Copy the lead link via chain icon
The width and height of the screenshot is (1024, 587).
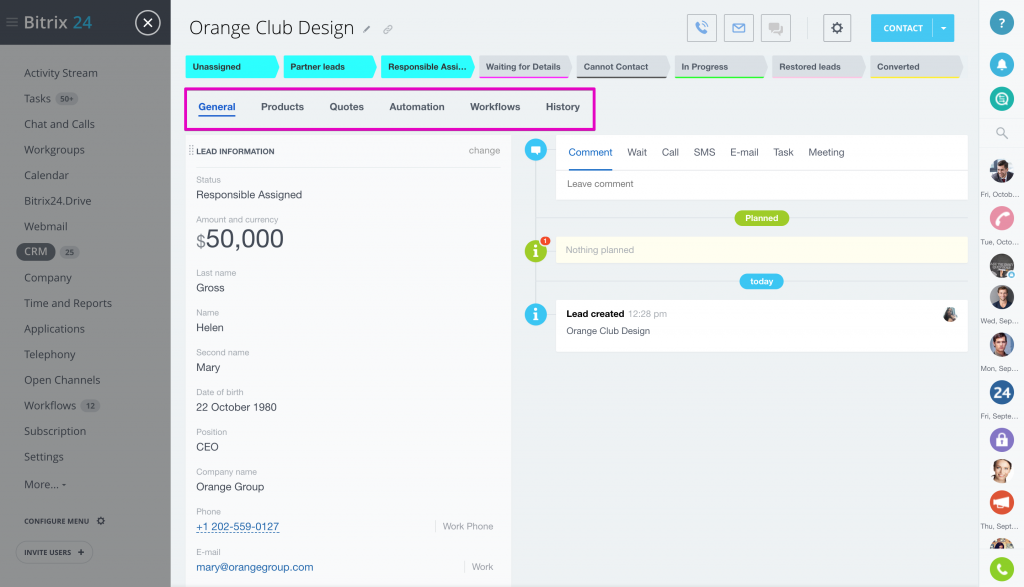[388, 29]
